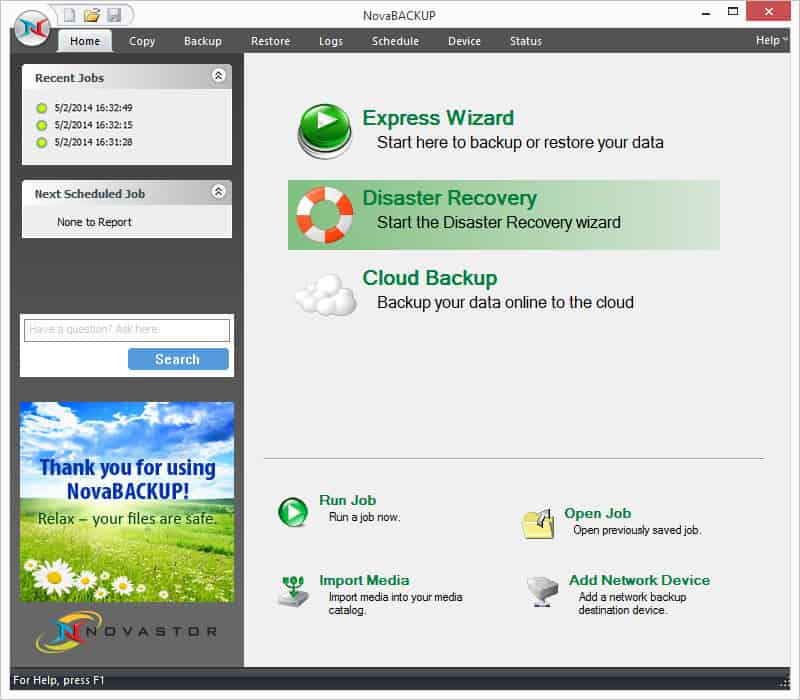Open the NovaBACKUP round logo application menu

coord(32,29)
